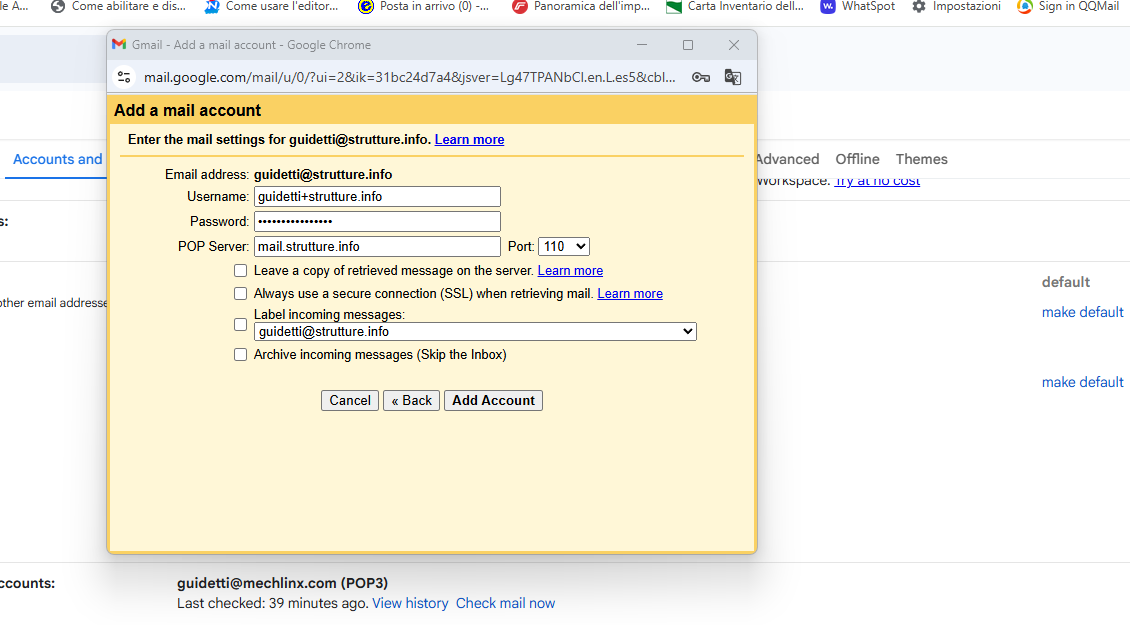Switch to the Offline settings tab
Viewport: 1130px width, 625px height.
point(857,159)
